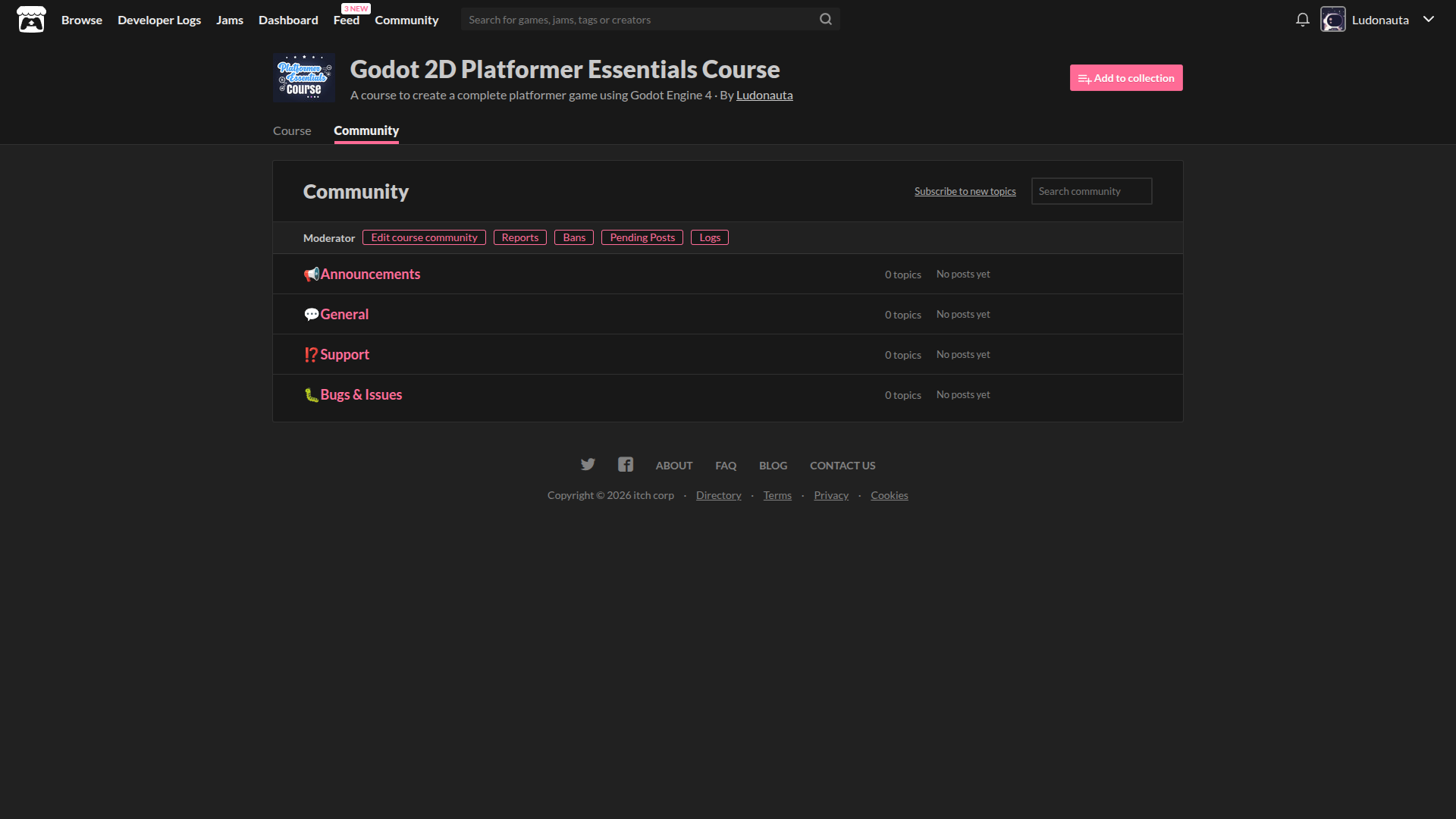This screenshot has width=1456, height=819.
Task: Open the Jams page
Action: [230, 20]
